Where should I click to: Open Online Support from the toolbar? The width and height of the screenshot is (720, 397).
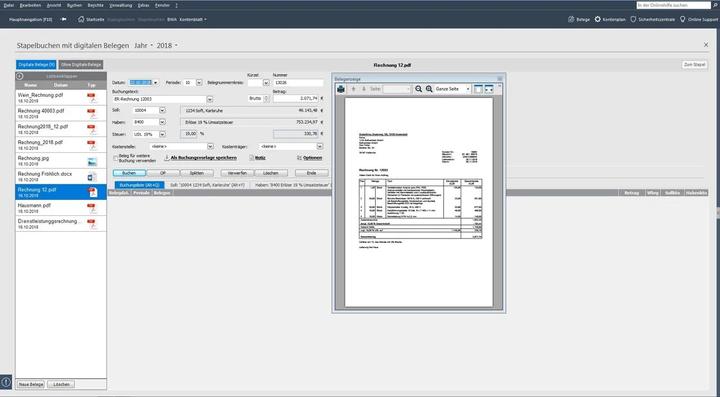tap(698, 19)
